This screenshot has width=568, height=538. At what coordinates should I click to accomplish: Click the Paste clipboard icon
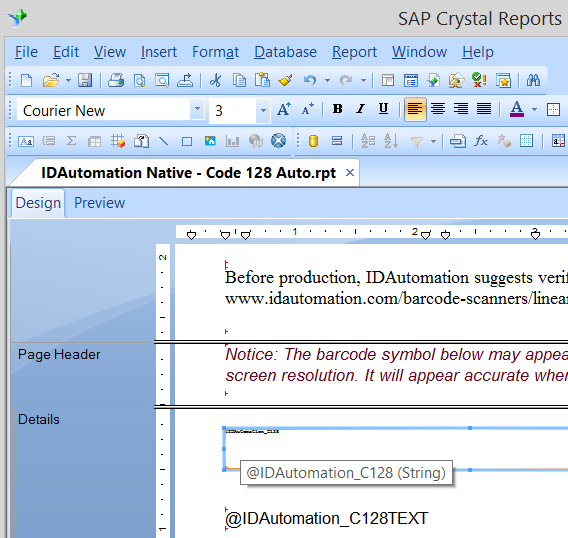click(x=262, y=80)
